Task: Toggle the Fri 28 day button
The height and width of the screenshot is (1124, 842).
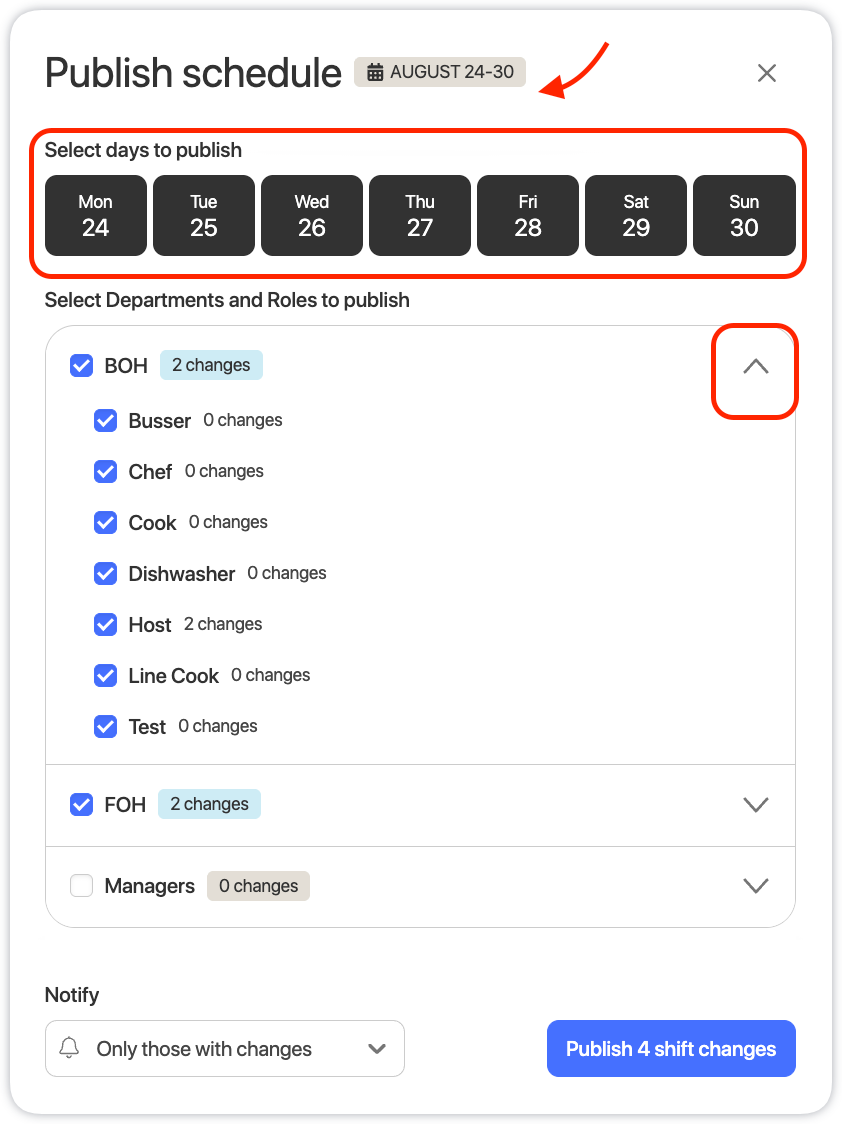Action: 527,215
